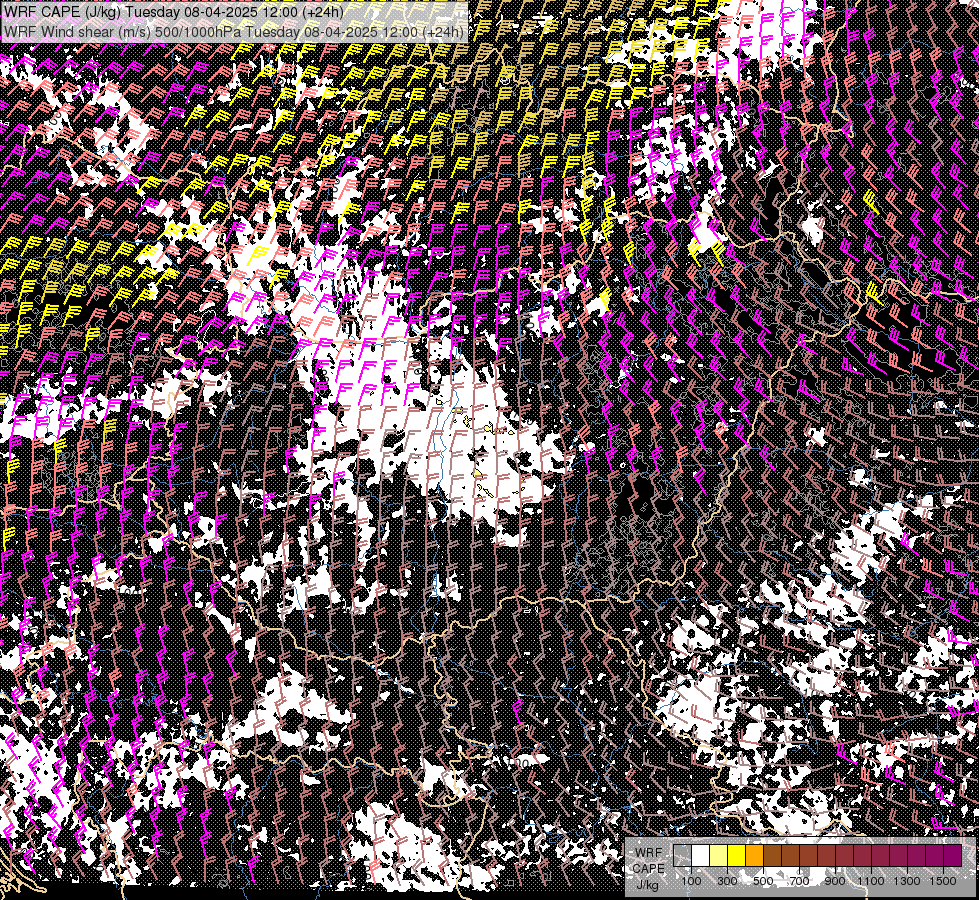This screenshot has height=900, width=979.
Task: Click the WRF CAPE forecast title line
Action: 174,11
